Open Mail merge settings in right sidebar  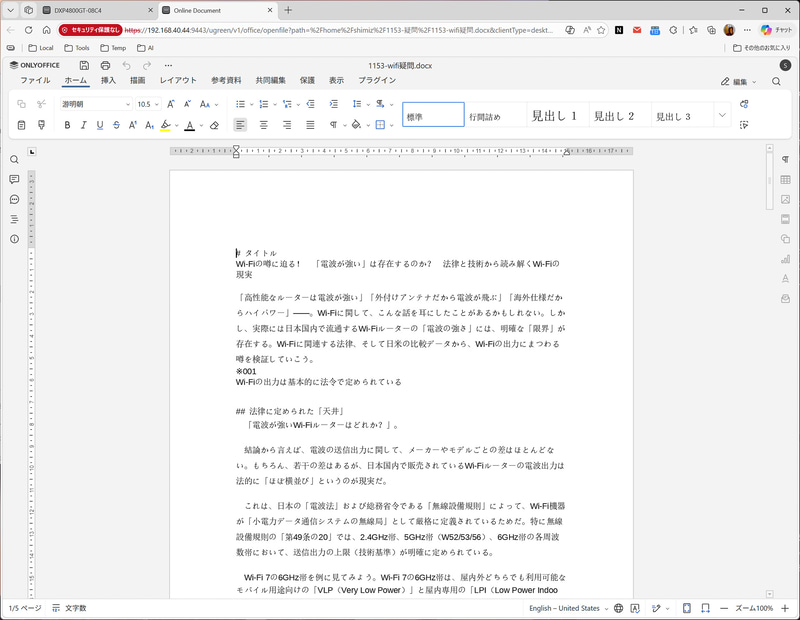(785, 299)
